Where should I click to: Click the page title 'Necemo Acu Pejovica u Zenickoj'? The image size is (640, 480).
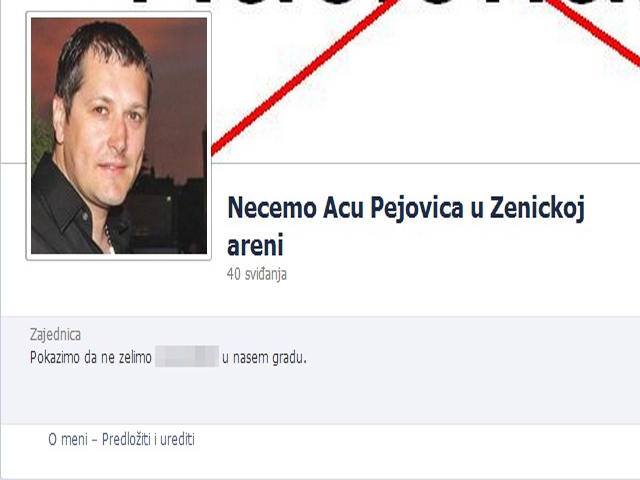click(x=406, y=208)
